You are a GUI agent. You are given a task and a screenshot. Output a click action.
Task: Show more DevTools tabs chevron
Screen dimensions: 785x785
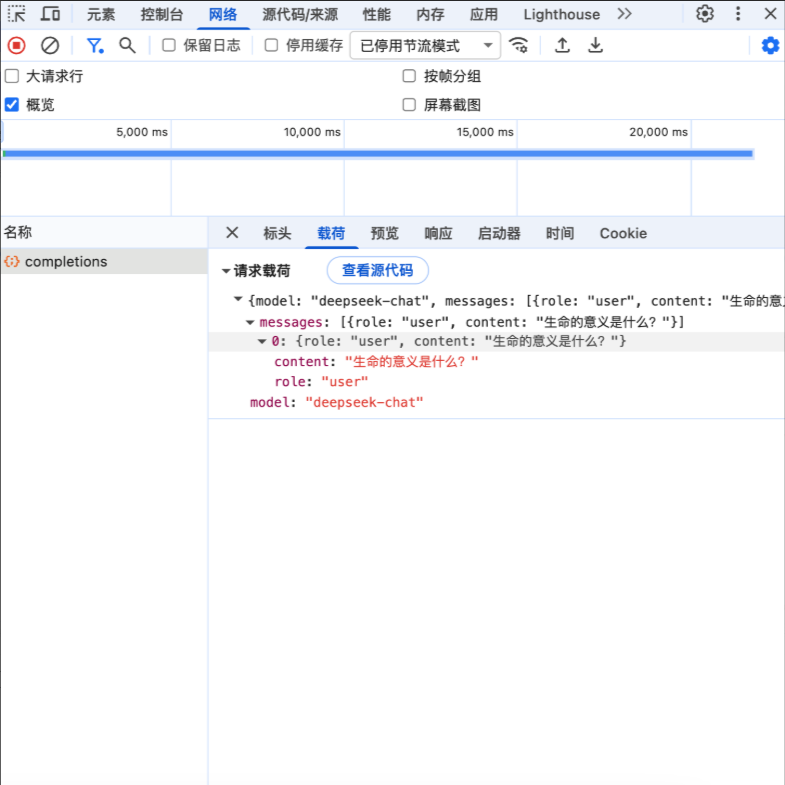[x=624, y=14]
